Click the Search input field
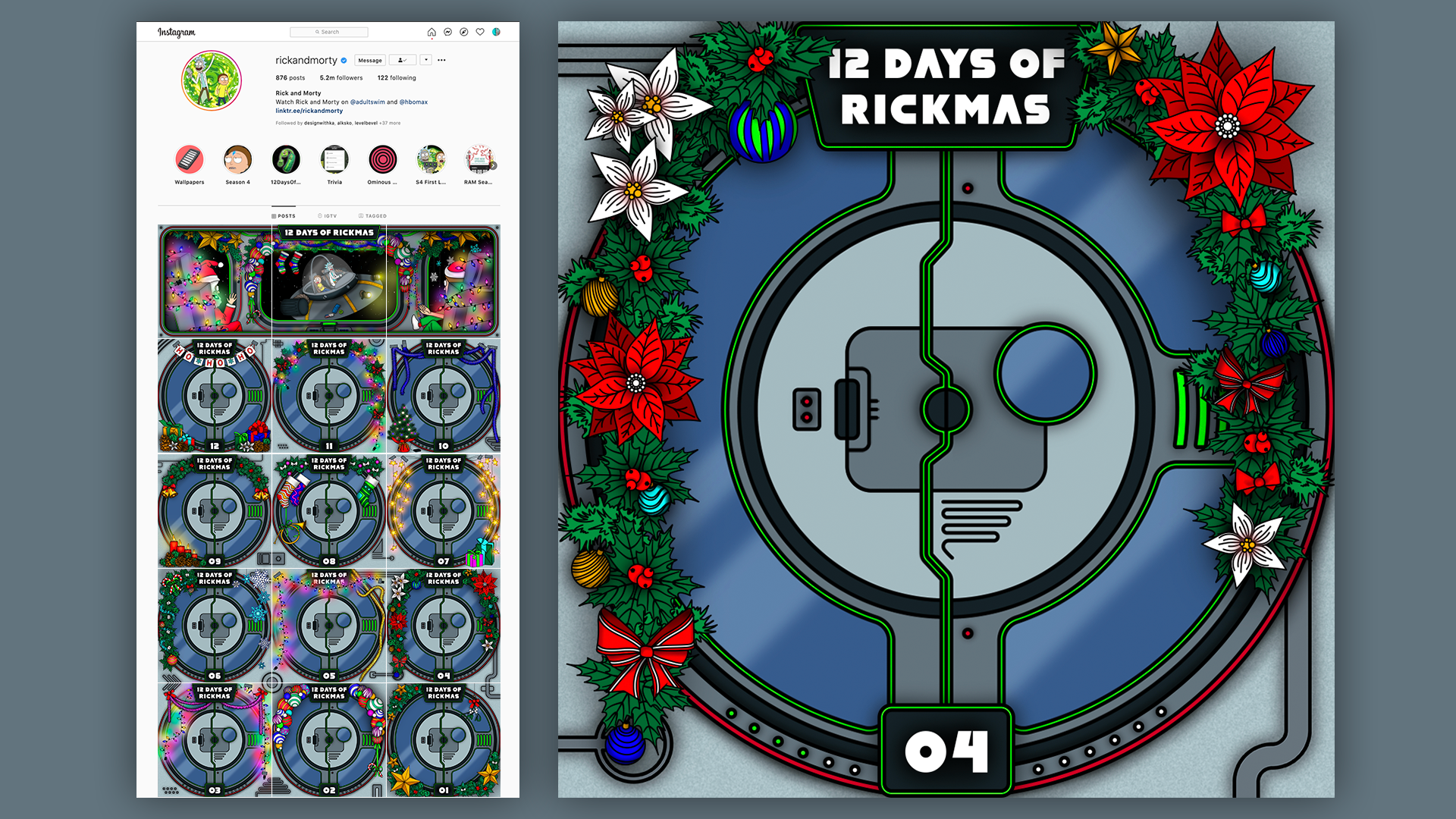1456x819 pixels. [x=329, y=32]
